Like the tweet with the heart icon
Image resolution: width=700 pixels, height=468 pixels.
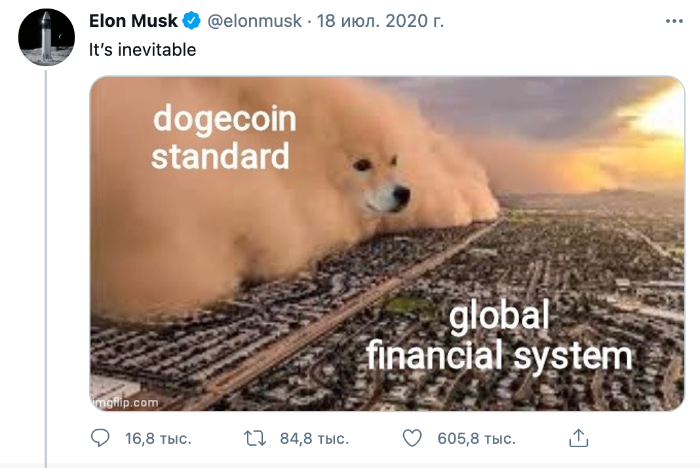click(412, 438)
